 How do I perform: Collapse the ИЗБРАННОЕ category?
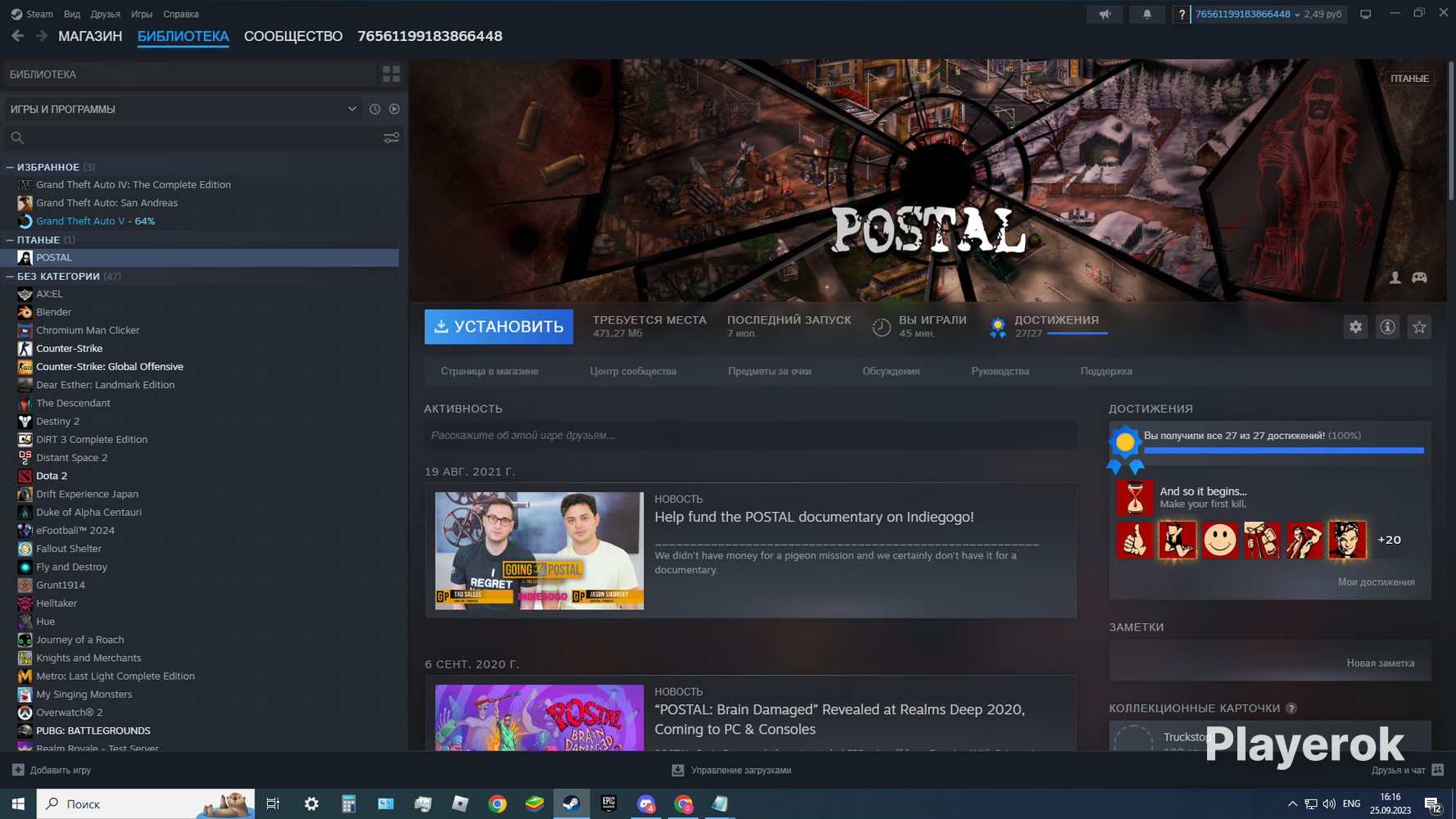point(10,167)
